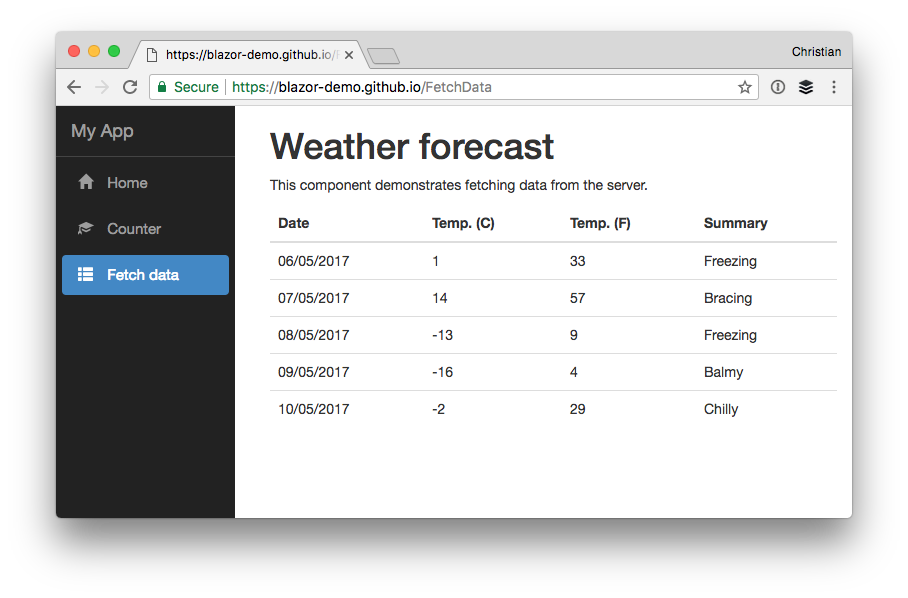The image size is (908, 598).
Task: Click the My App brand link
Action: pyautogui.click(x=102, y=131)
